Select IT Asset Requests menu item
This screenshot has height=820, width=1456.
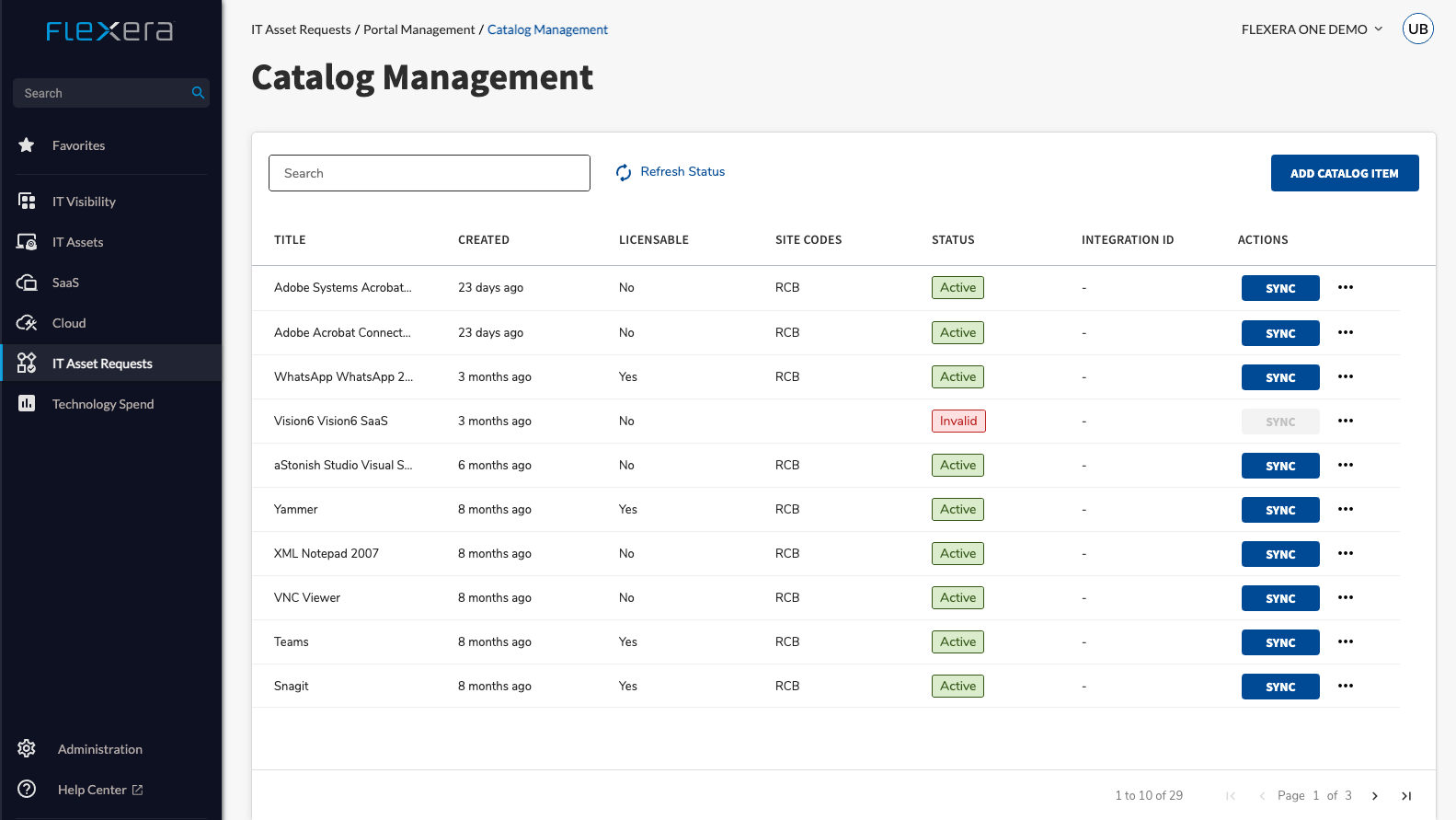[x=102, y=364]
